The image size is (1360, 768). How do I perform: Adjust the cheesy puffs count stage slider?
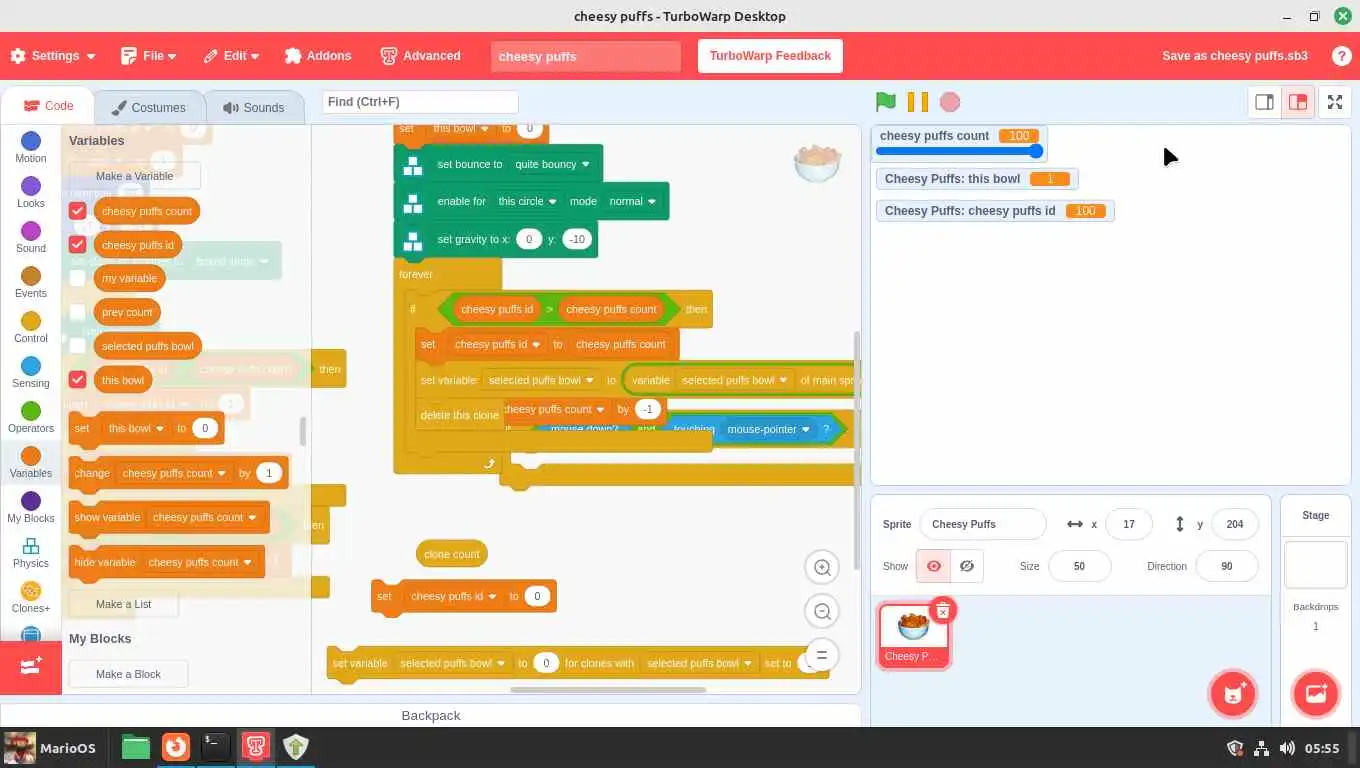[x=960, y=151]
